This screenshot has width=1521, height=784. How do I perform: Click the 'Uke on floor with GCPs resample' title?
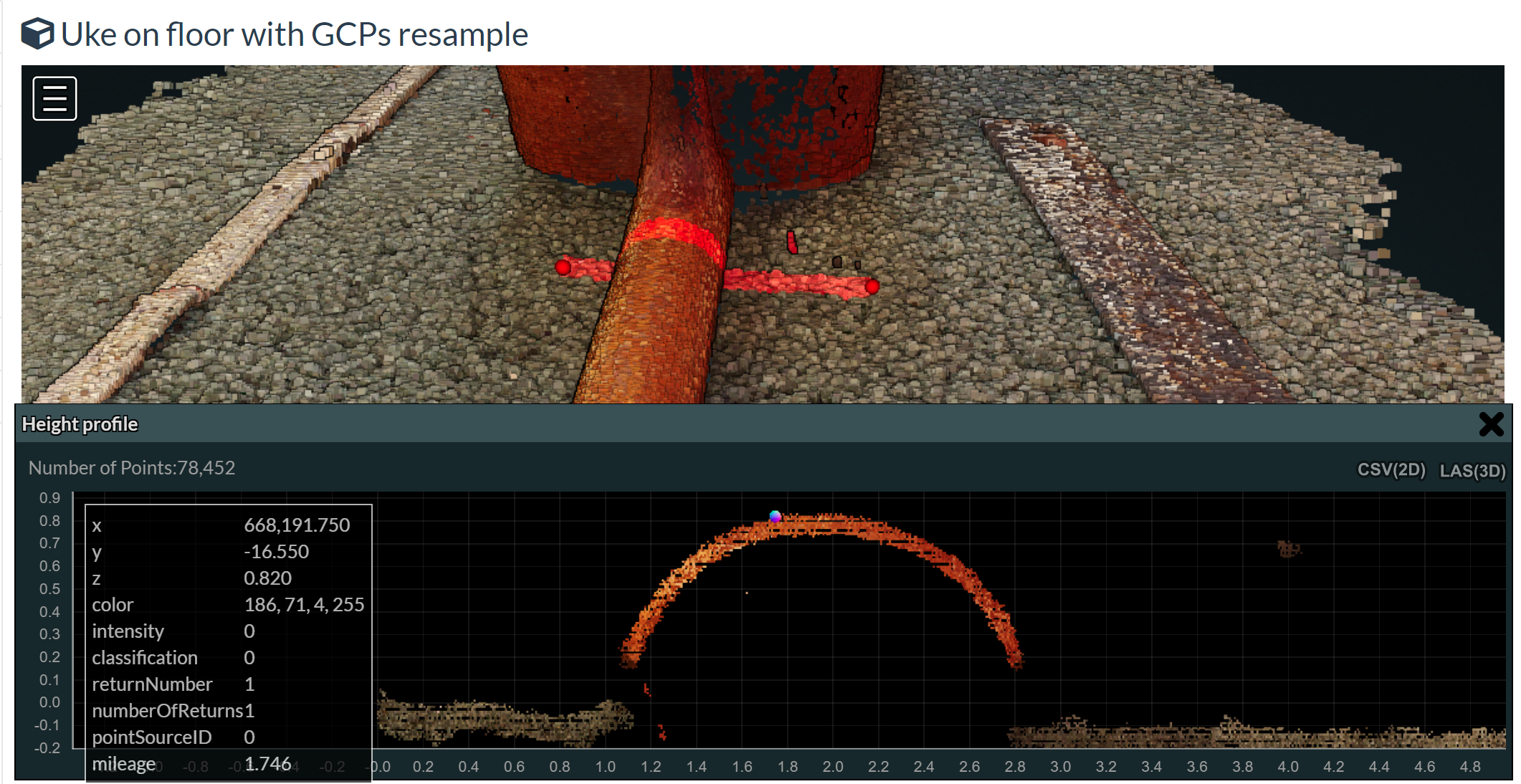pyautogui.click(x=294, y=34)
